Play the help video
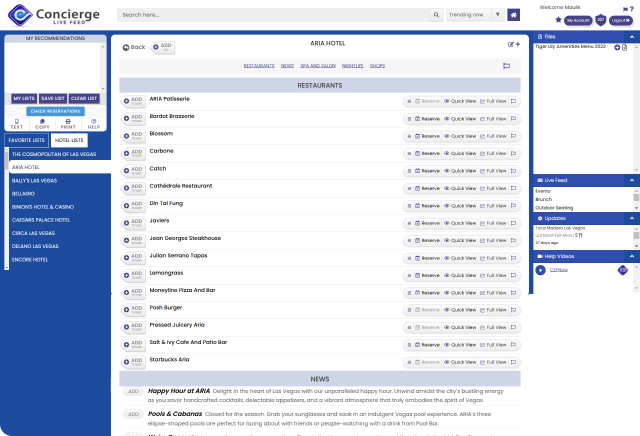This screenshot has height=436, width=640. click(x=540, y=270)
